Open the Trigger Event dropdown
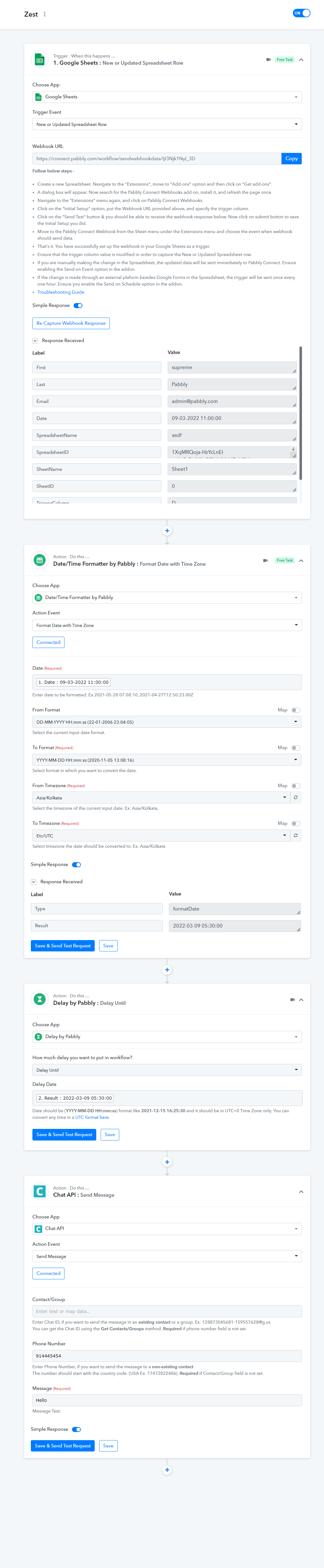 tap(167, 124)
